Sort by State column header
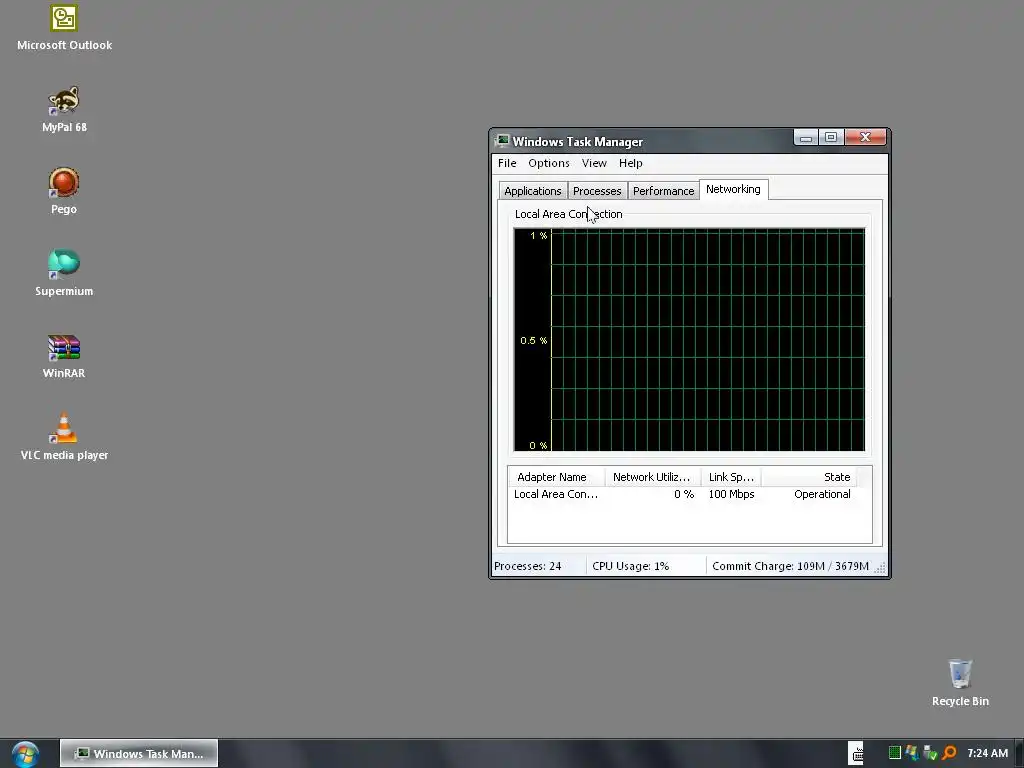The image size is (1024, 768). [808, 477]
